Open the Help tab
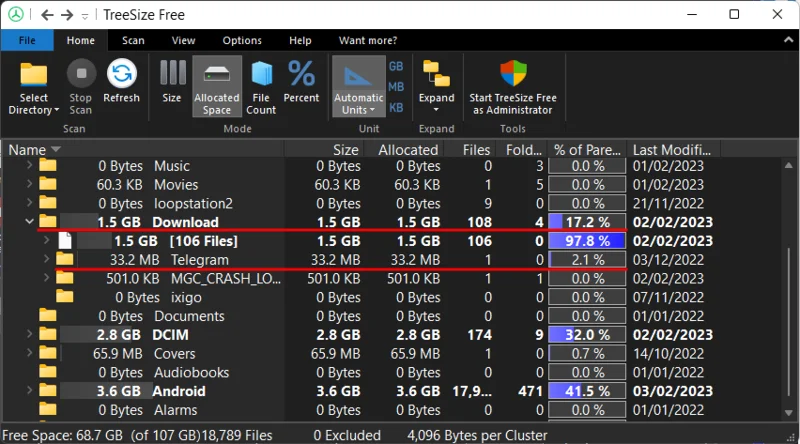800x444 pixels. tap(300, 40)
